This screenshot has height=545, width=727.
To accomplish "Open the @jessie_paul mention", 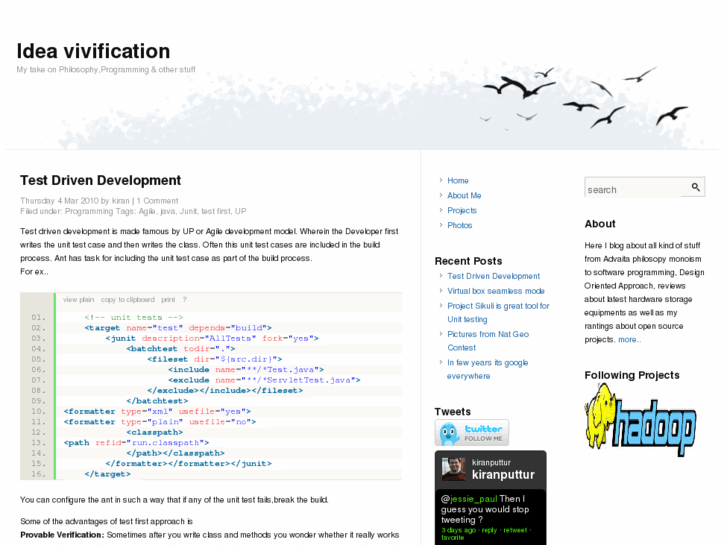I will (469, 499).
